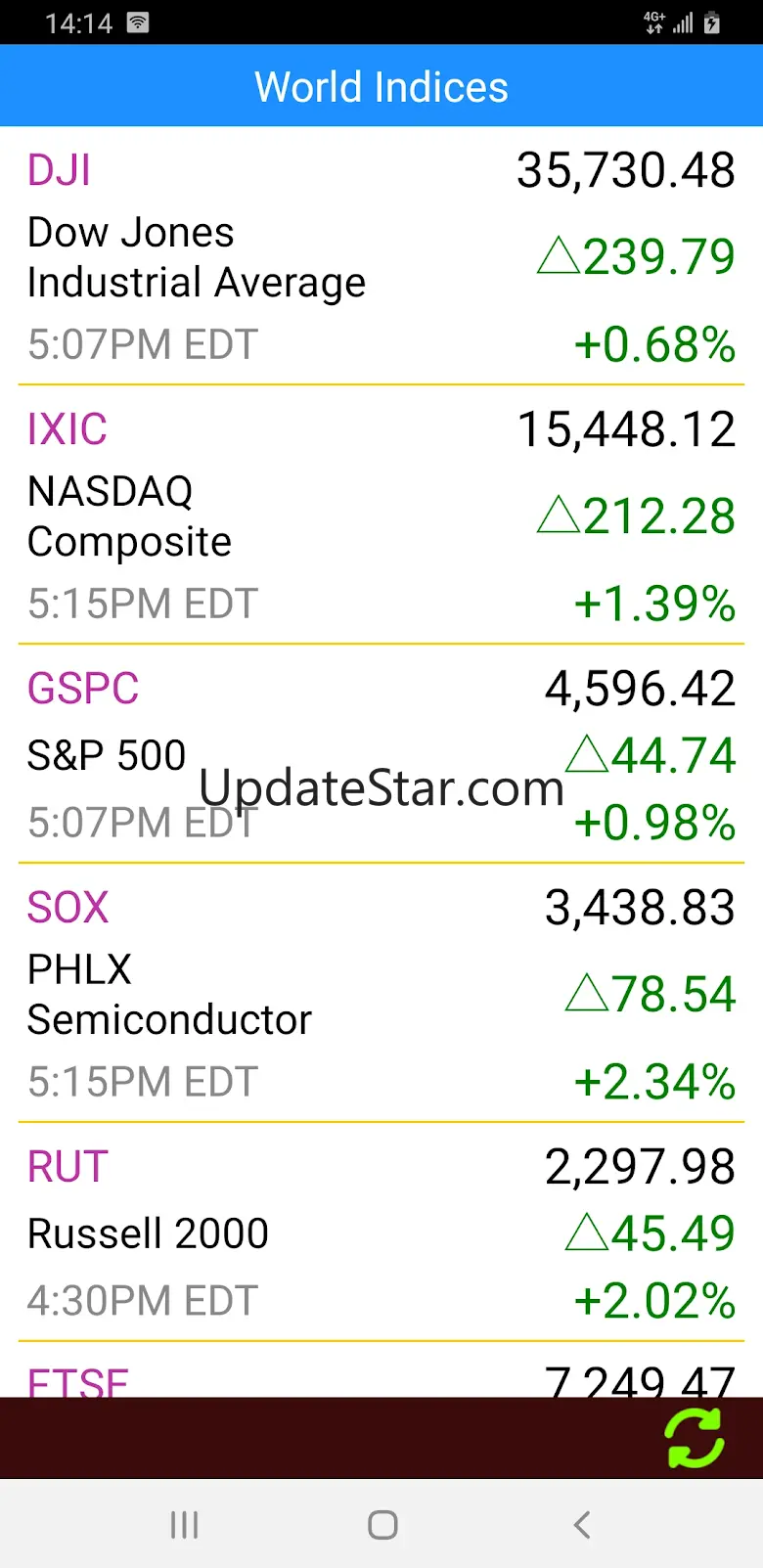The height and width of the screenshot is (1568, 763).
Task: Tap the World Indices header title
Action: (x=381, y=87)
